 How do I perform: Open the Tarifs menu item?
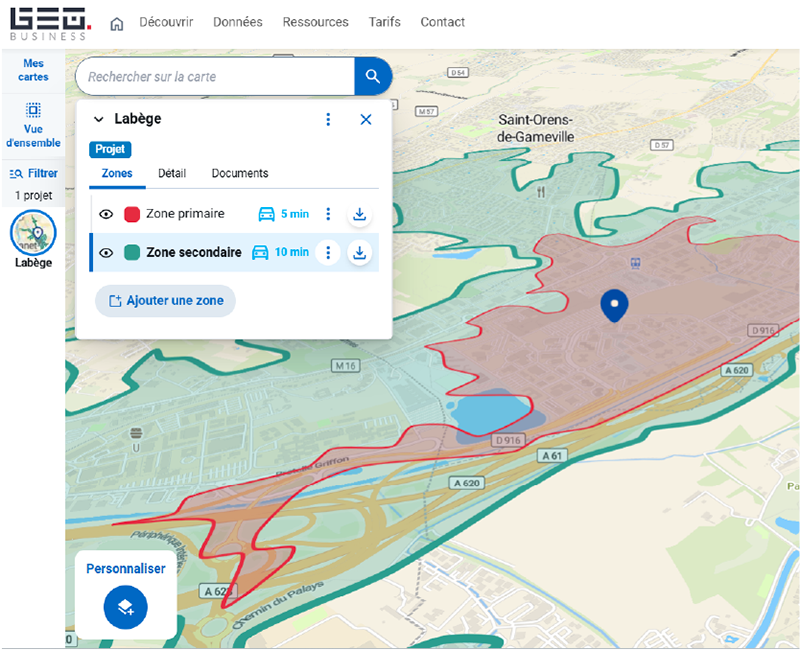coord(384,22)
